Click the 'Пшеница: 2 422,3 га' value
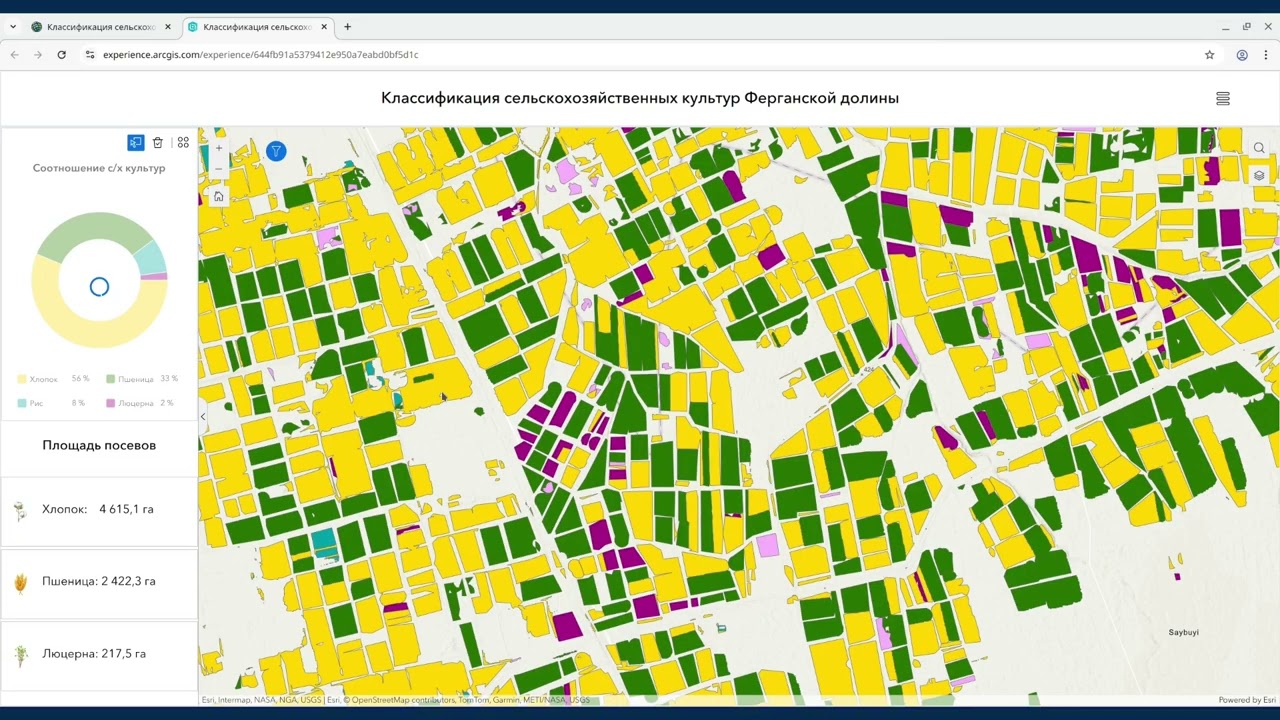Viewport: 1280px width, 720px height. (x=99, y=581)
